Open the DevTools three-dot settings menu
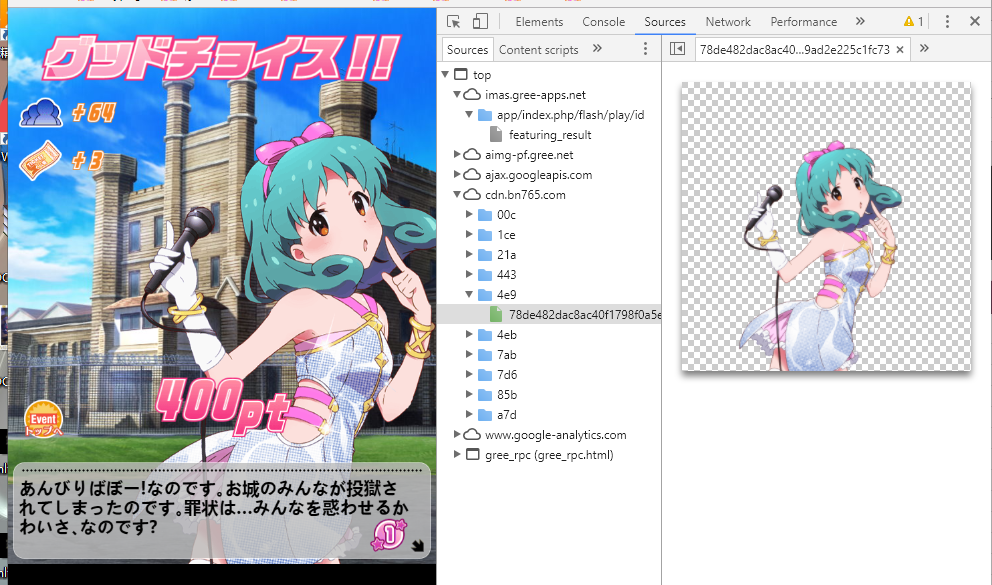 947,22
